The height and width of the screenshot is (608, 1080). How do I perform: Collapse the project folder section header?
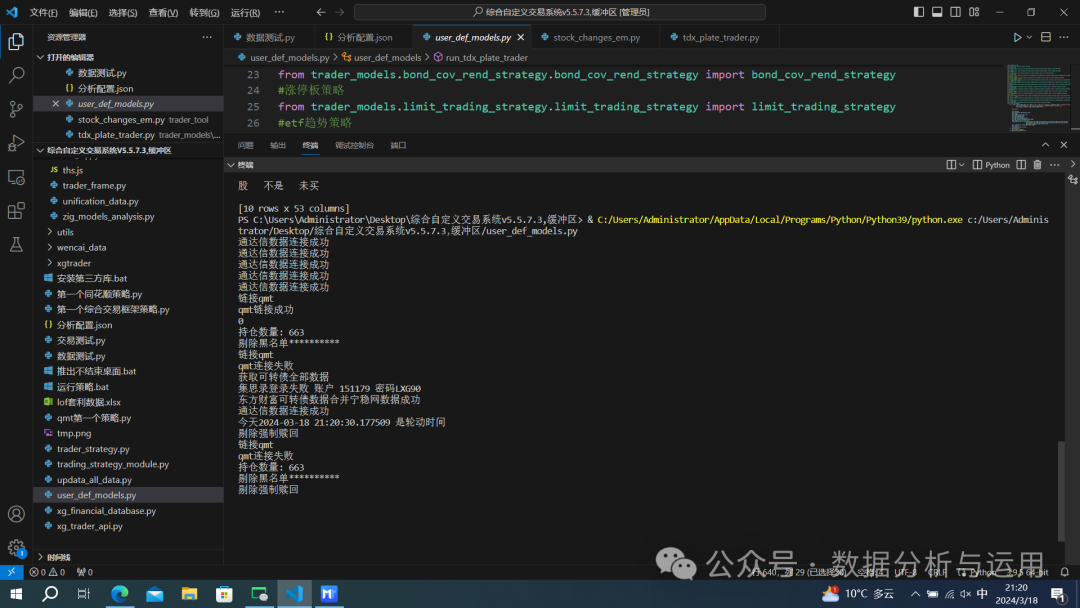(x=128, y=150)
